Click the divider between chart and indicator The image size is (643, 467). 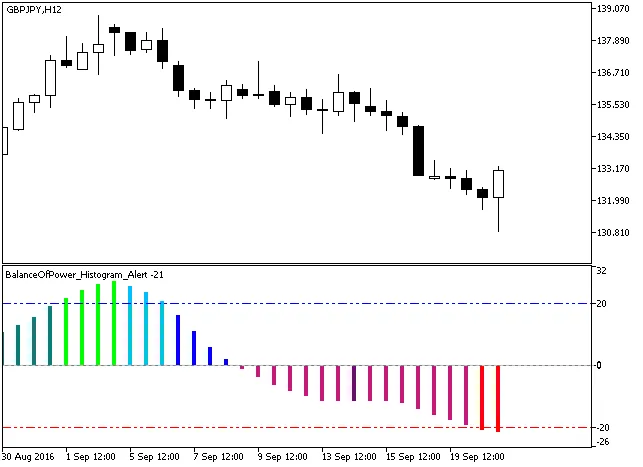[300, 264]
